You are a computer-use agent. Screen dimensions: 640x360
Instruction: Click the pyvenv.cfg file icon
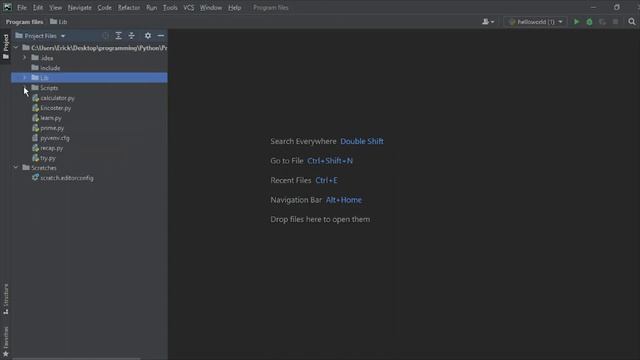click(x=35, y=138)
